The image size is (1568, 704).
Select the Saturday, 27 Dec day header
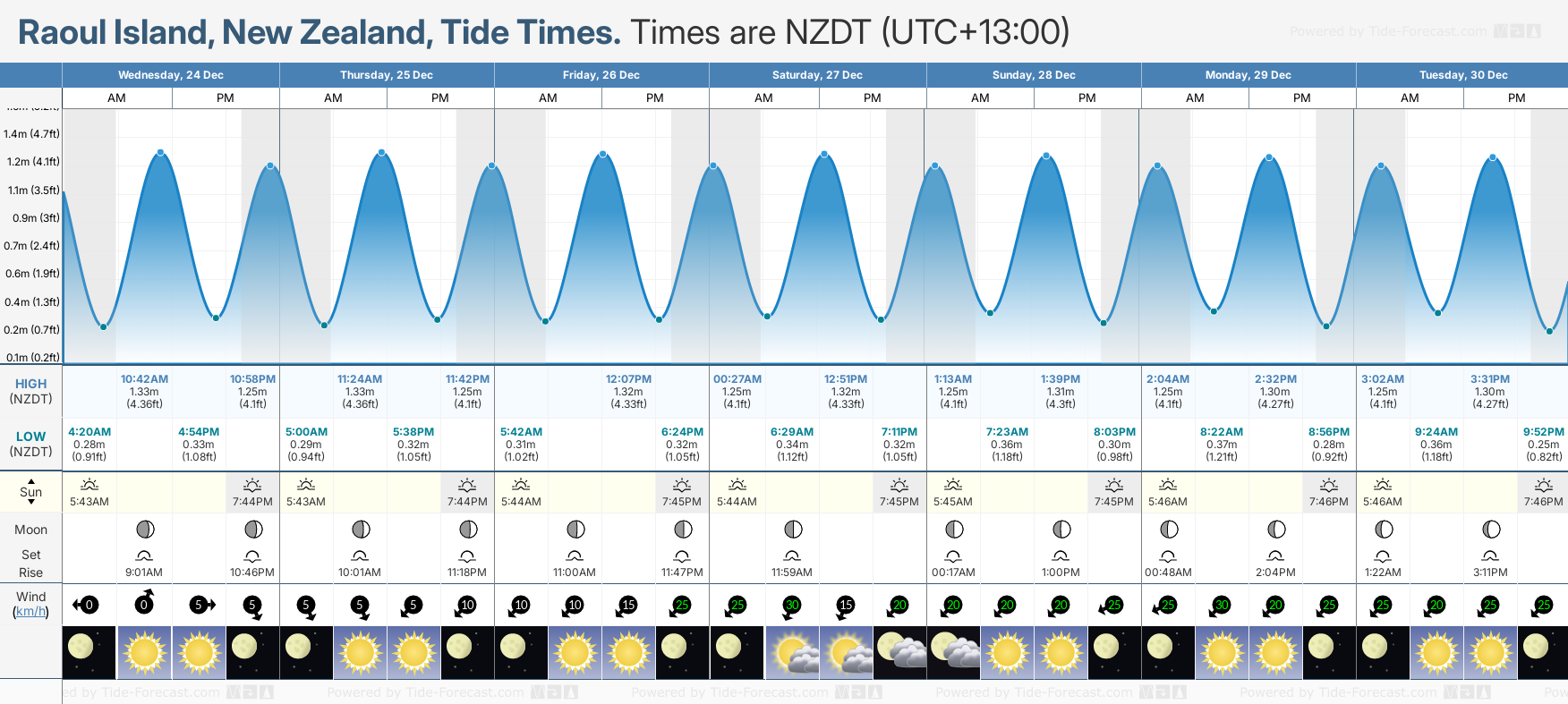point(817,75)
